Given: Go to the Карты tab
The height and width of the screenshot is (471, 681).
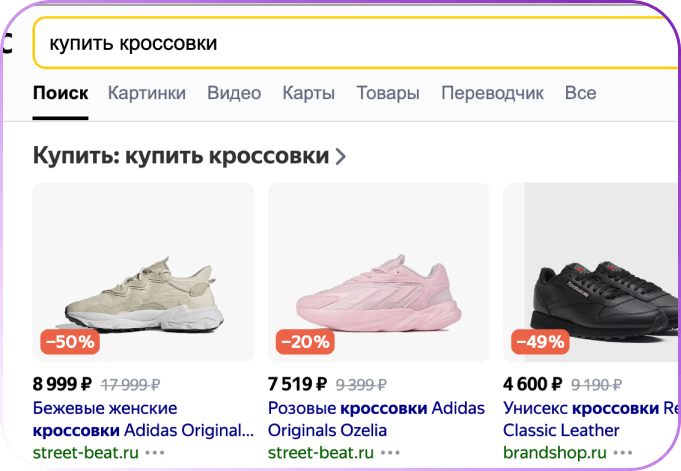Looking at the screenshot, I should (x=308, y=93).
